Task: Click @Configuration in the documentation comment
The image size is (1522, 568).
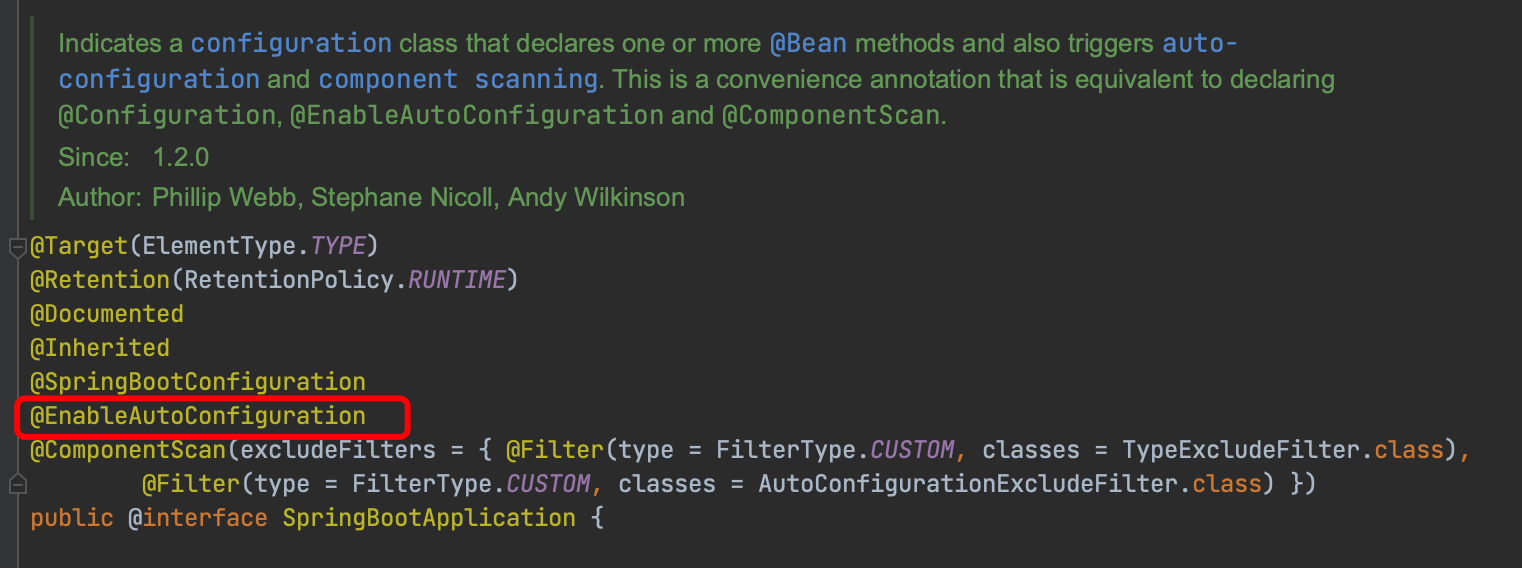Action: [166, 115]
